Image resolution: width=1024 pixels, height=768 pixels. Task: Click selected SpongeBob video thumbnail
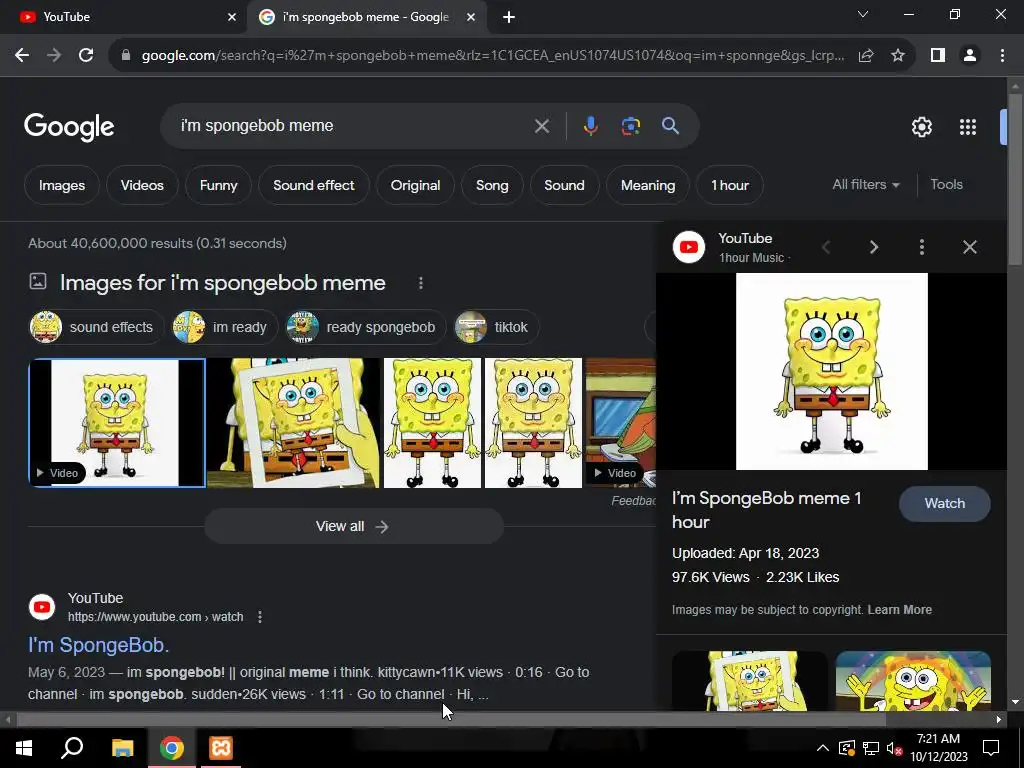click(x=117, y=423)
